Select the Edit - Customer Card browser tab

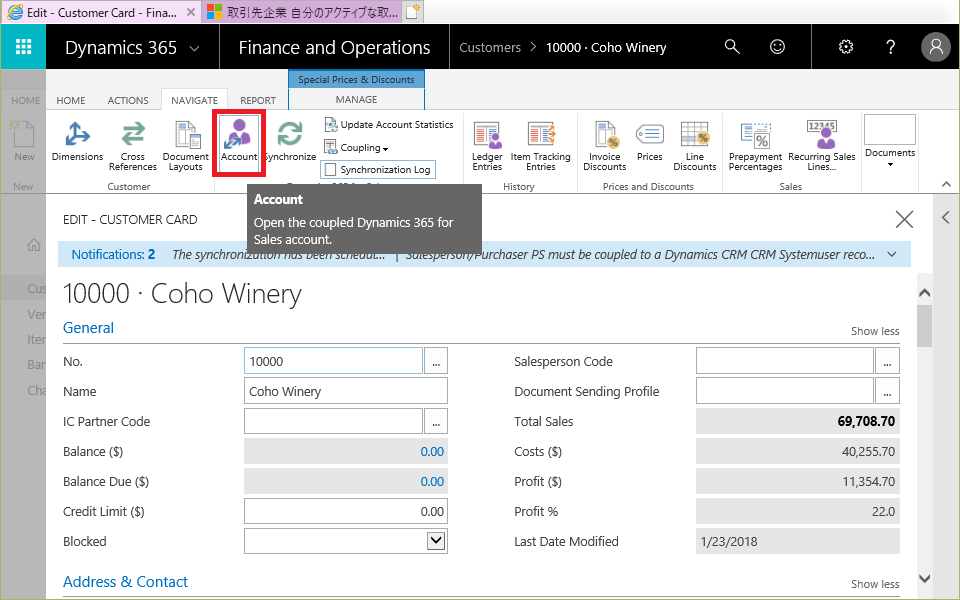101,12
